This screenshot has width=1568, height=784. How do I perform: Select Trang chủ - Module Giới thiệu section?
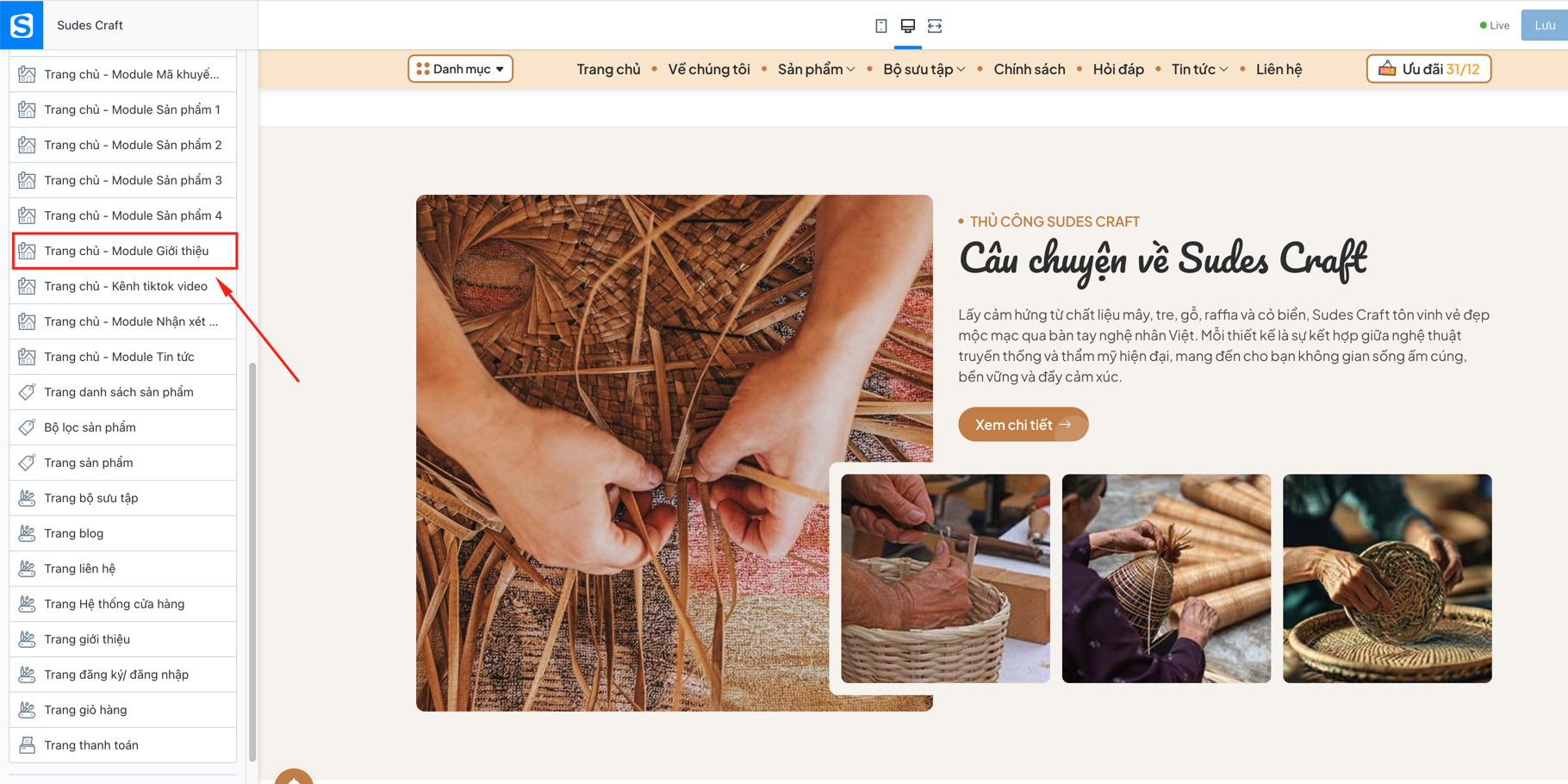tap(125, 251)
